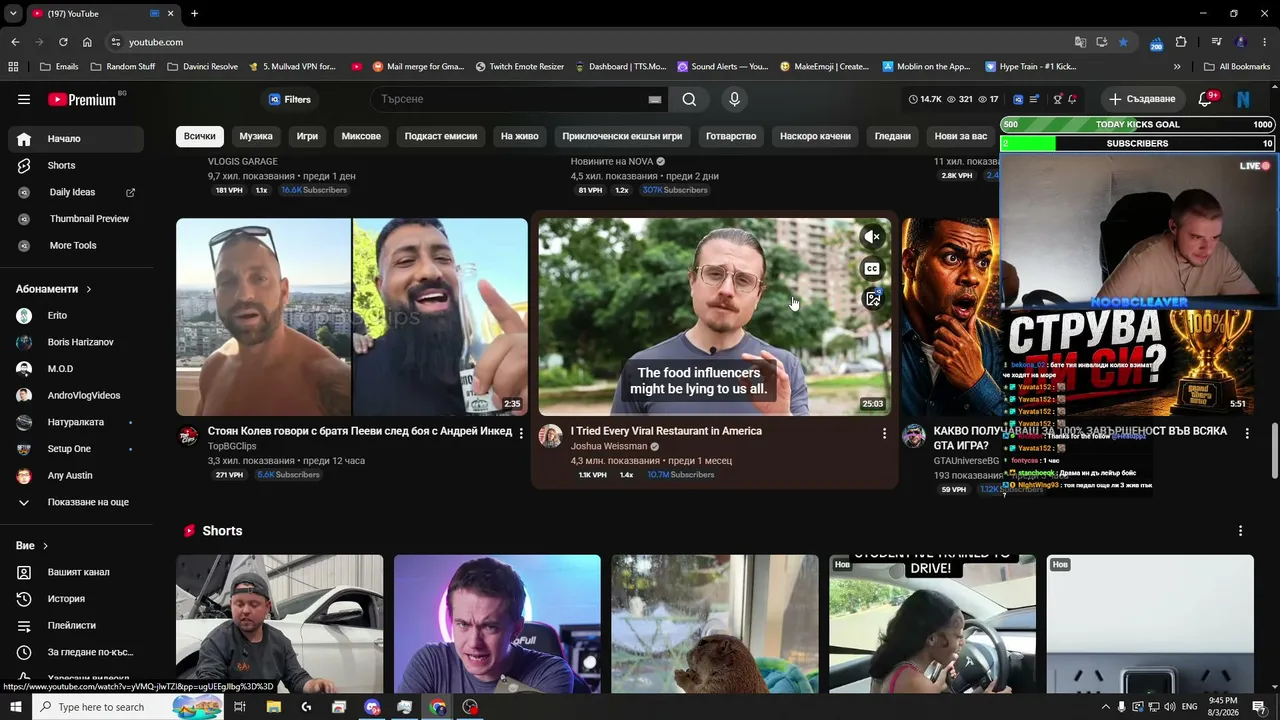Open Chrome media controls
This screenshot has width=1280, height=720.
[1216, 42]
